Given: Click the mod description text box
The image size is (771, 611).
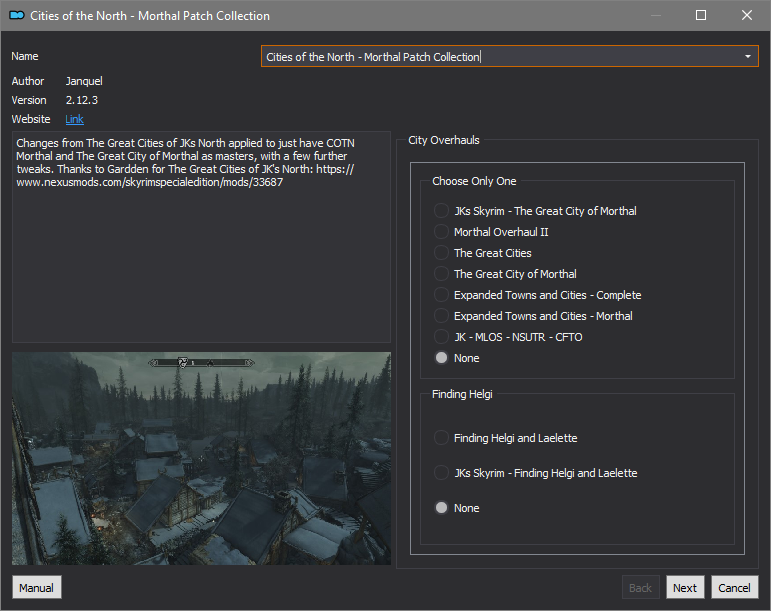Looking at the screenshot, I should pyautogui.click(x=202, y=236).
